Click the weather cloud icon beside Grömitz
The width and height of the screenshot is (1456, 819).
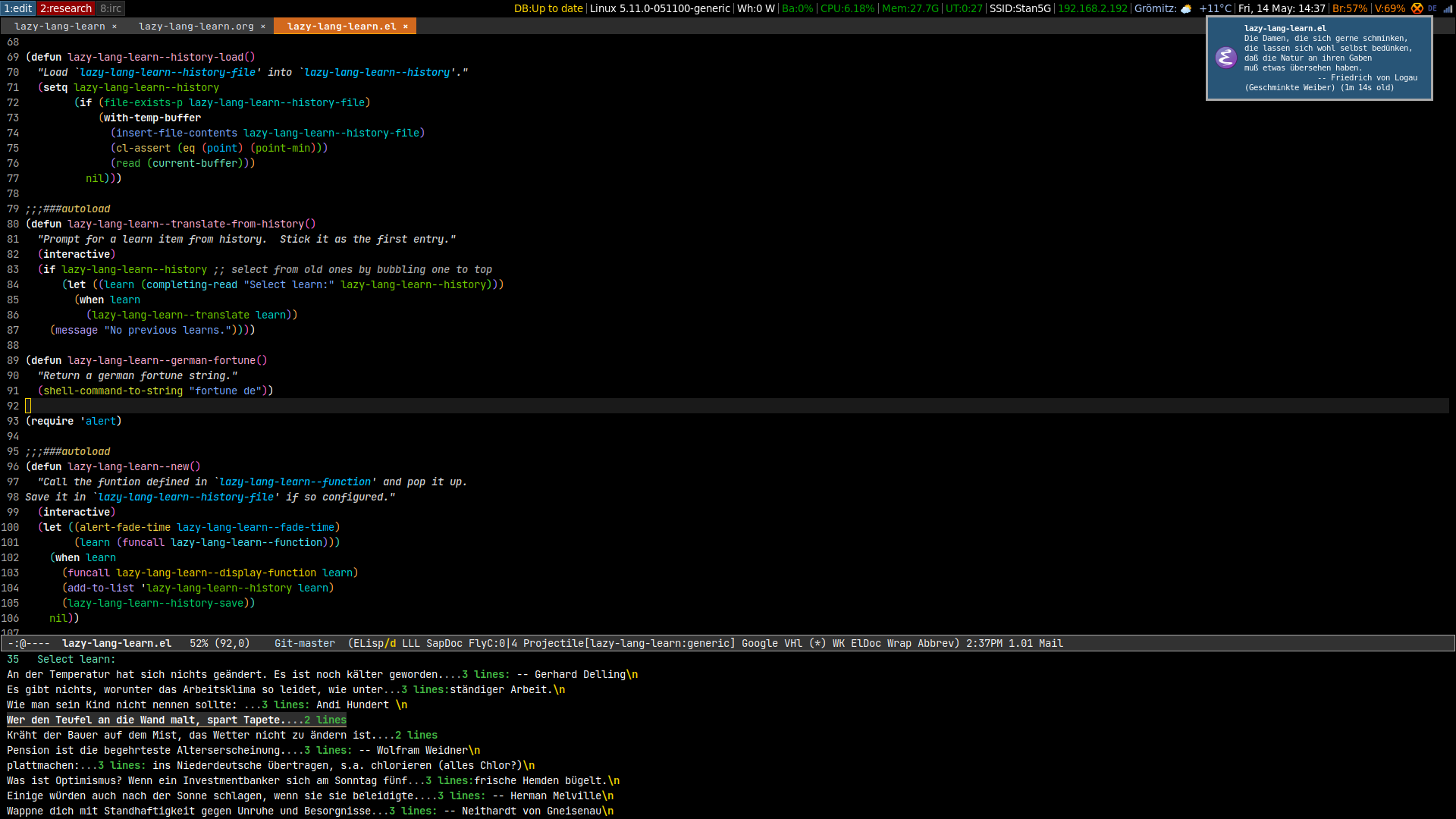coord(1186,9)
